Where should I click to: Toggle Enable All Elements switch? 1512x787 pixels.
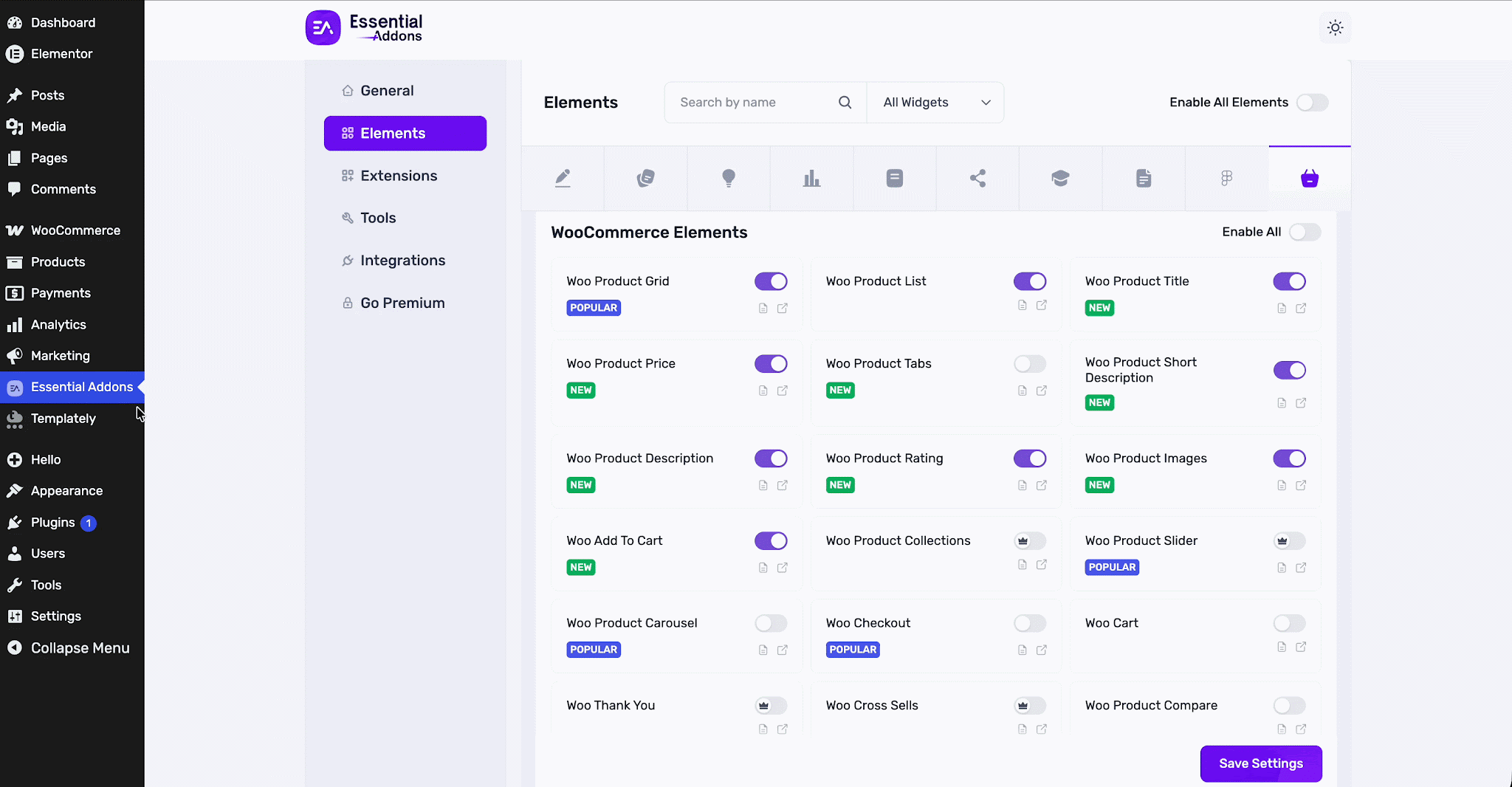[x=1312, y=103]
